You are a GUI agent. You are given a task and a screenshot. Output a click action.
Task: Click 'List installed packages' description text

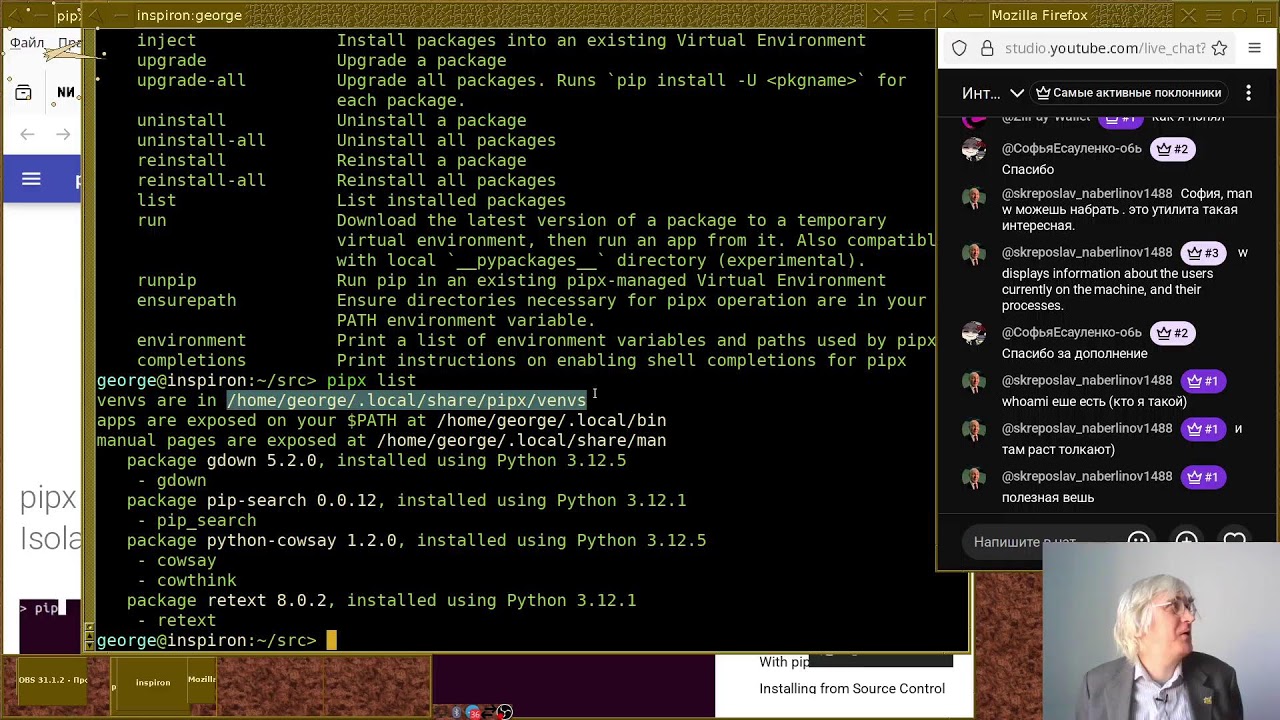pyautogui.click(x=451, y=200)
